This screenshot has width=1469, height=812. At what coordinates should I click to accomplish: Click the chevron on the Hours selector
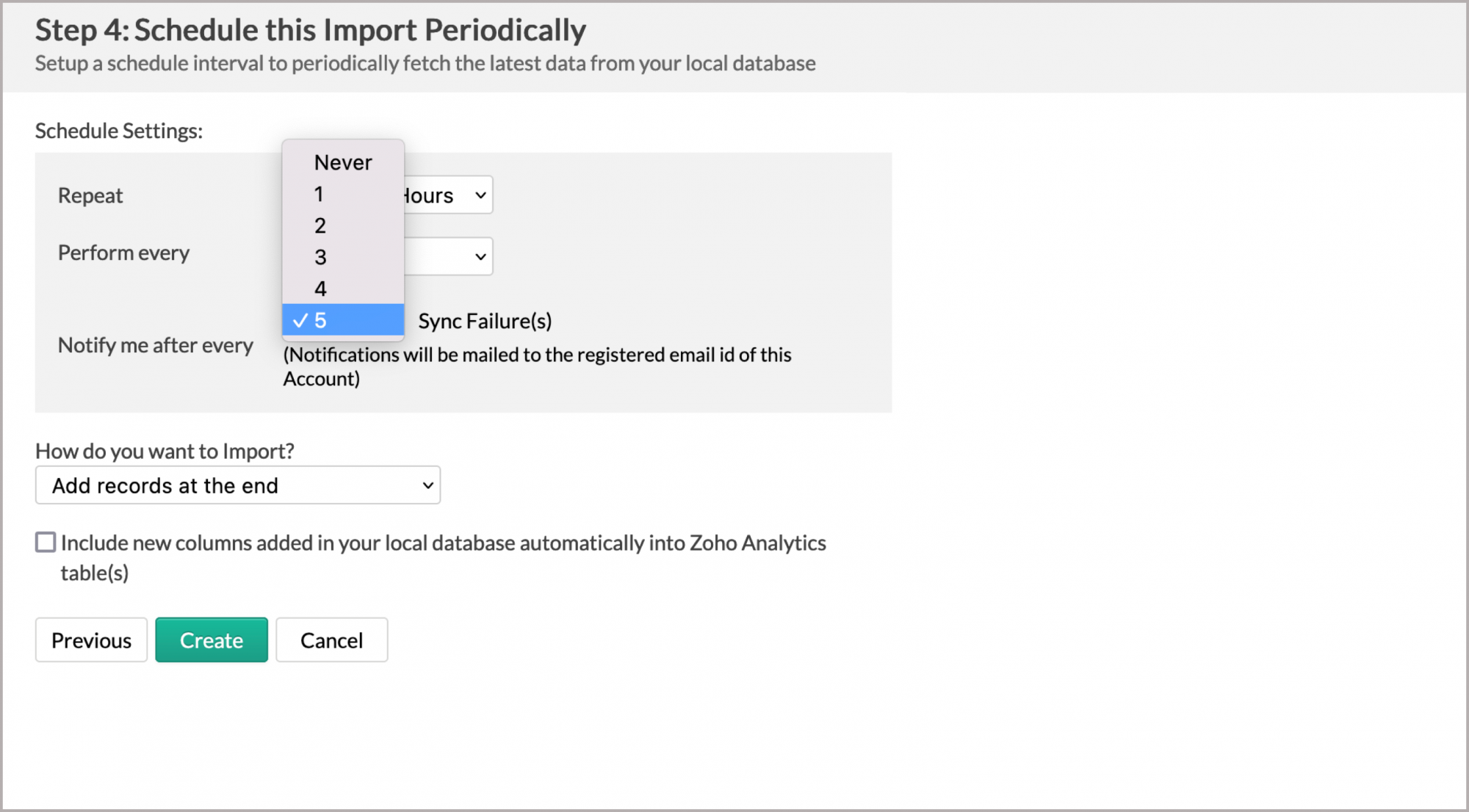[x=480, y=195]
